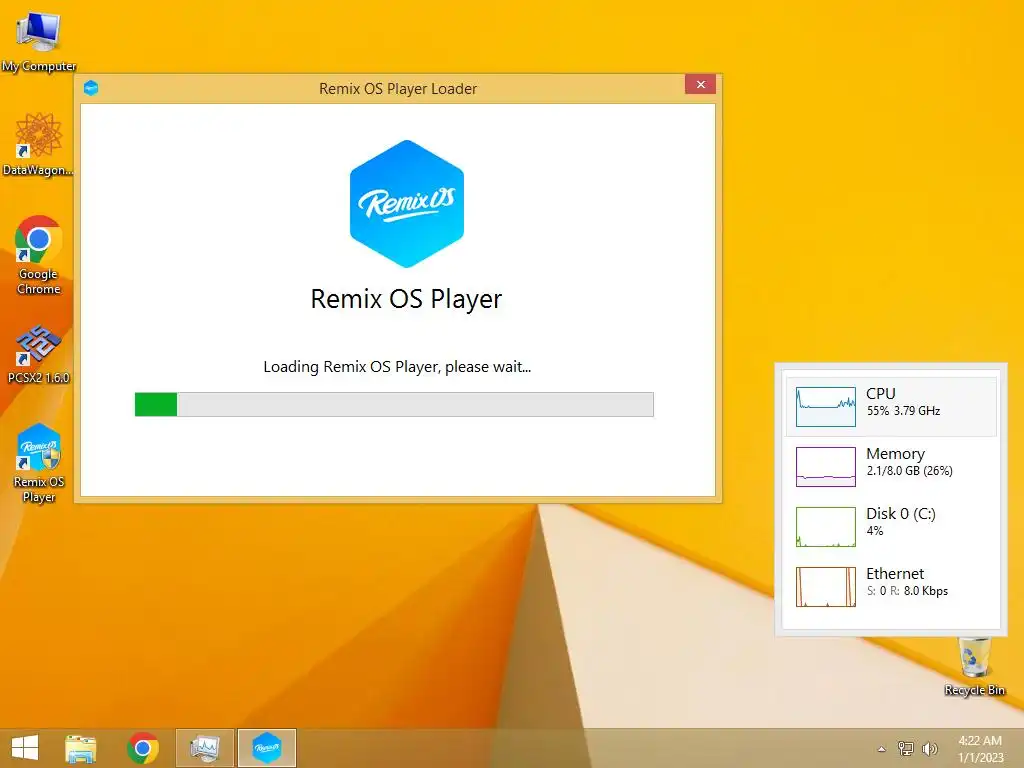1024x768 pixels.
Task: Switch to Task Manager on the taskbar
Action: click(205, 748)
